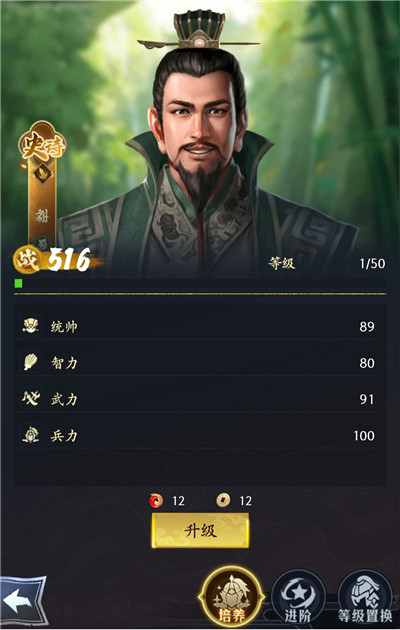The height and width of the screenshot is (630, 400).
Task: Select the 统帅 stat row value 89
Action: tap(367, 327)
